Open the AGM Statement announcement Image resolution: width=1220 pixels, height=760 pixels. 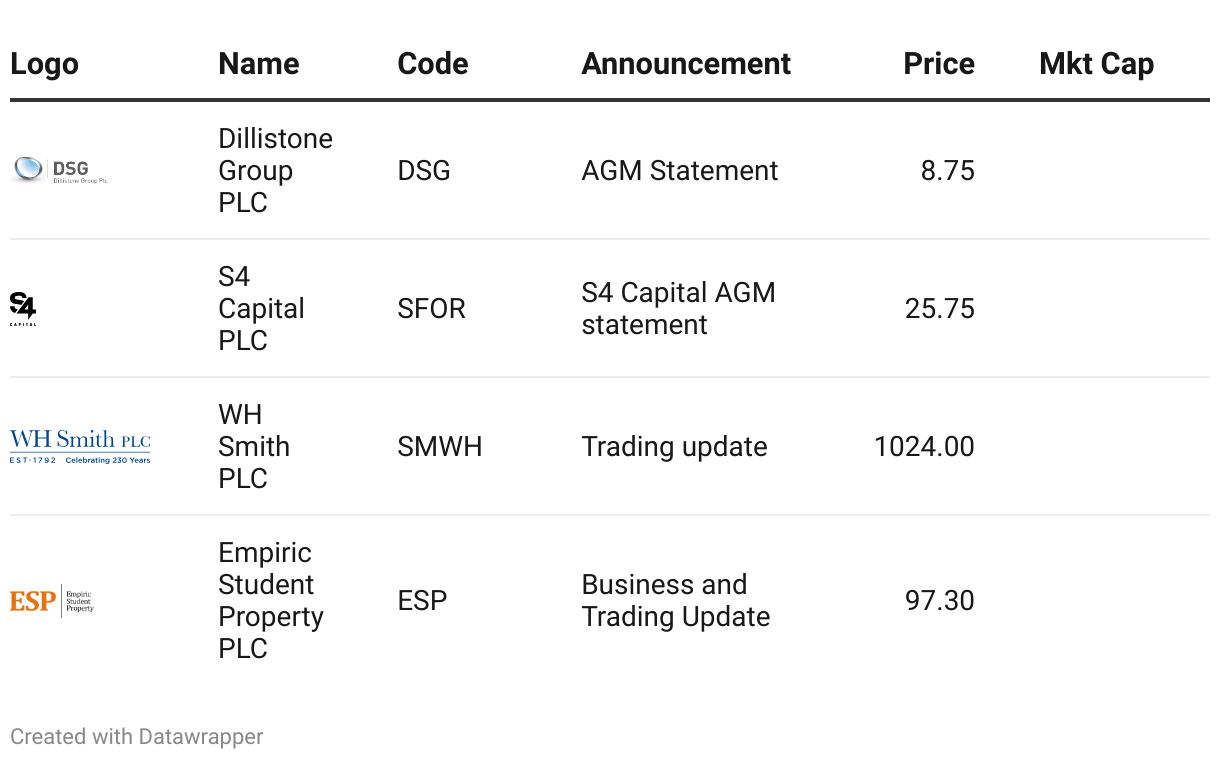coord(679,171)
